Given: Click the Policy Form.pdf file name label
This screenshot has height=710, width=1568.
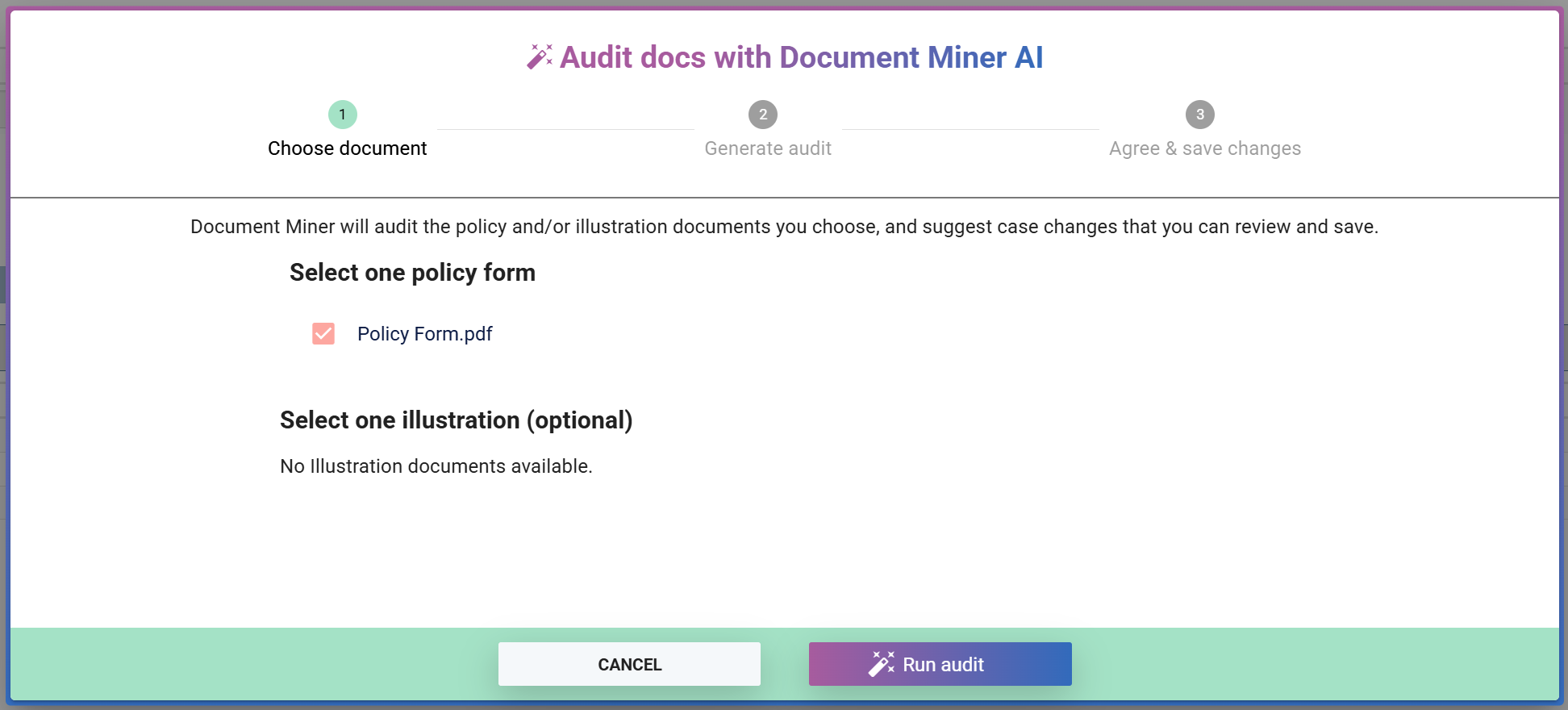Looking at the screenshot, I should click(424, 334).
